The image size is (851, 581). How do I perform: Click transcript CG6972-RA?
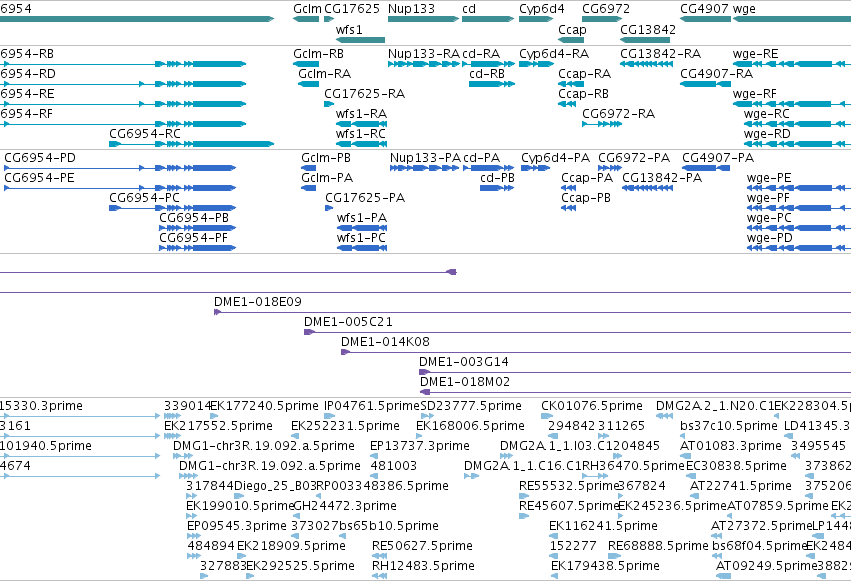[618, 113]
